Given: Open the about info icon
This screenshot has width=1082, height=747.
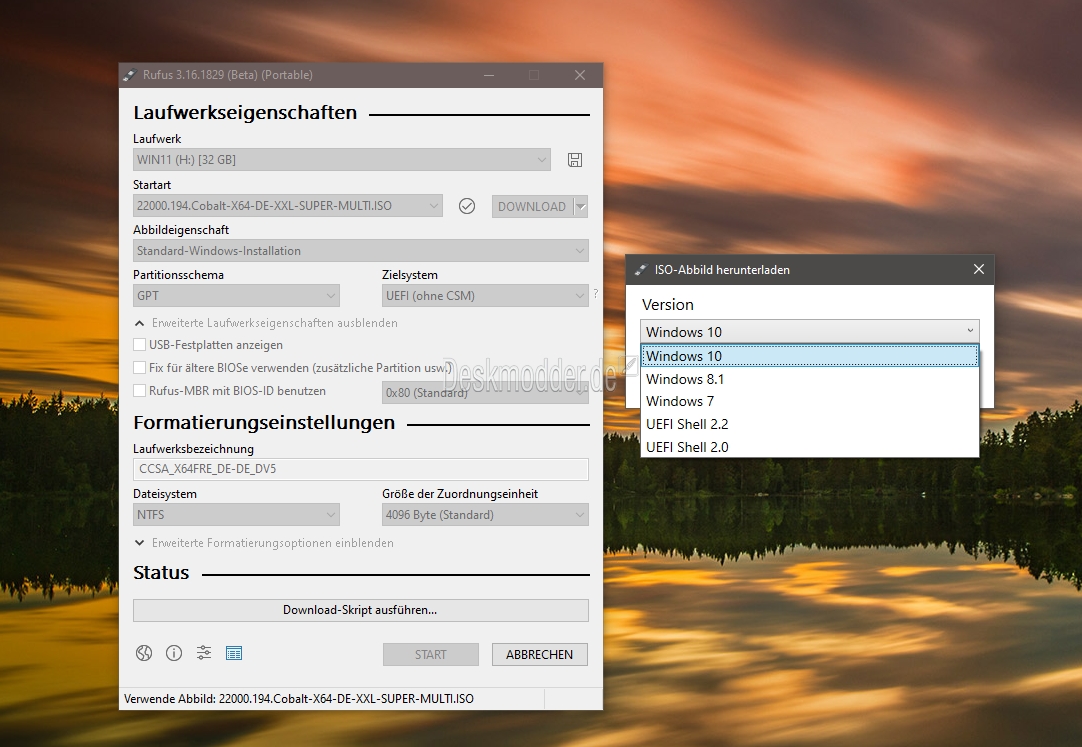Looking at the screenshot, I should coord(174,653).
